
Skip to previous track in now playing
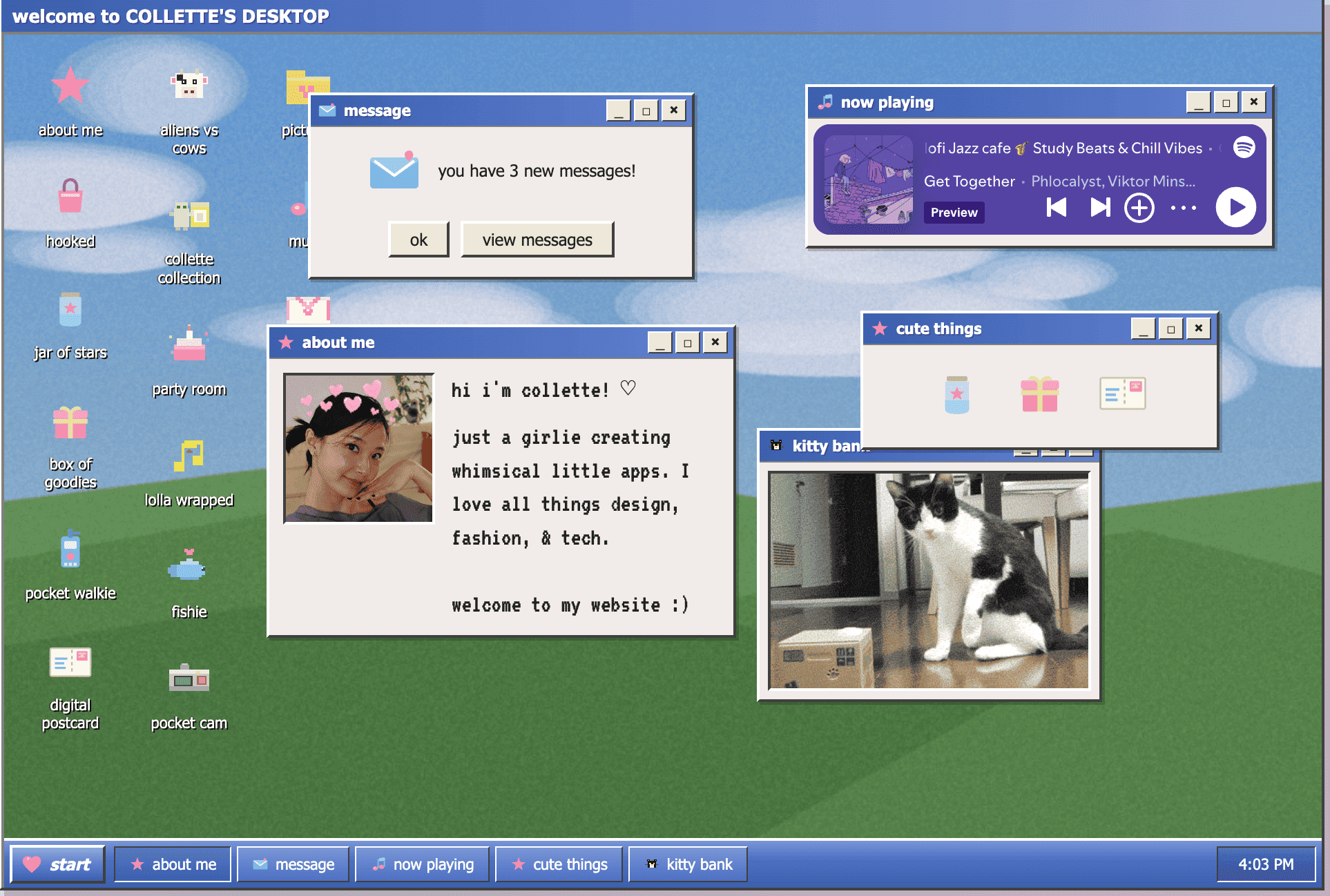(1056, 207)
